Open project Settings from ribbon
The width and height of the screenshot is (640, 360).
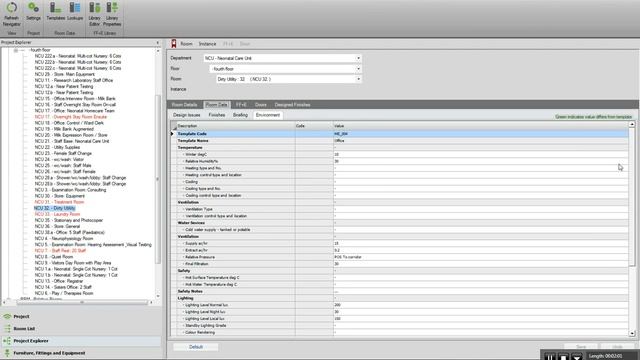pyautogui.click(x=33, y=11)
